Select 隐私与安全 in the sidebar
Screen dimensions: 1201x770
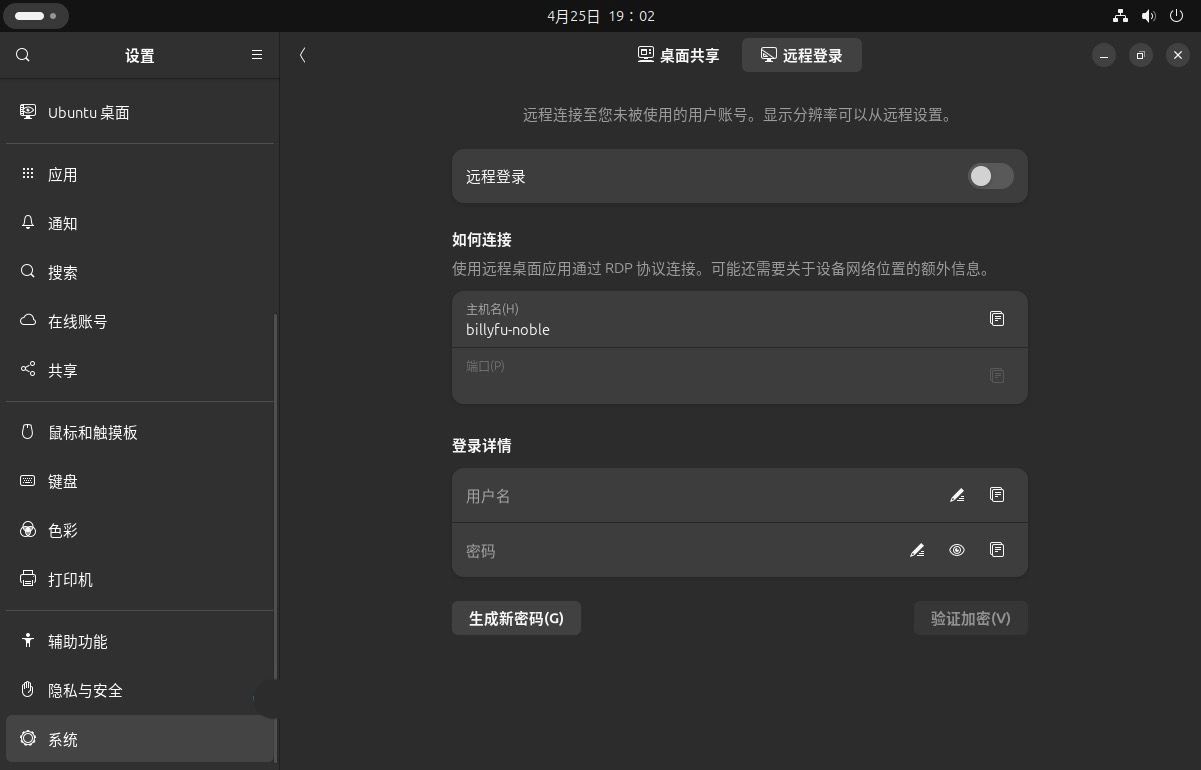(x=85, y=690)
